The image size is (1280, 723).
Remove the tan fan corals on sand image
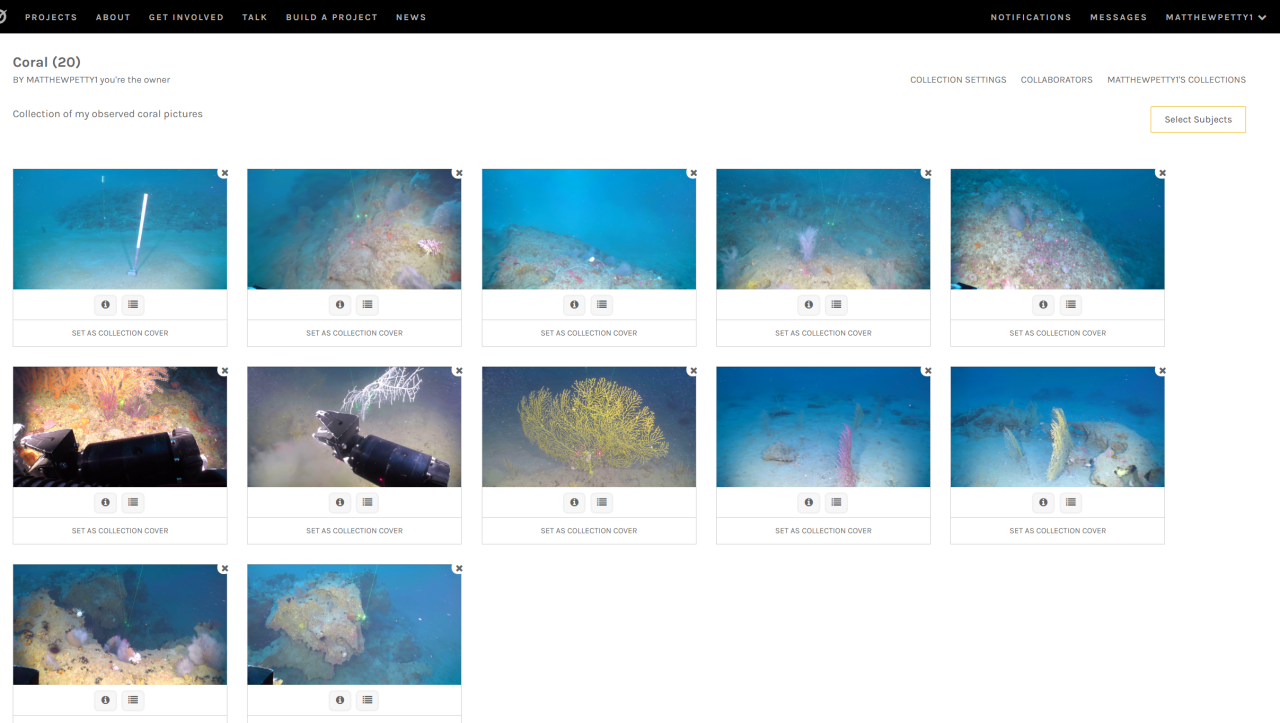click(1162, 371)
